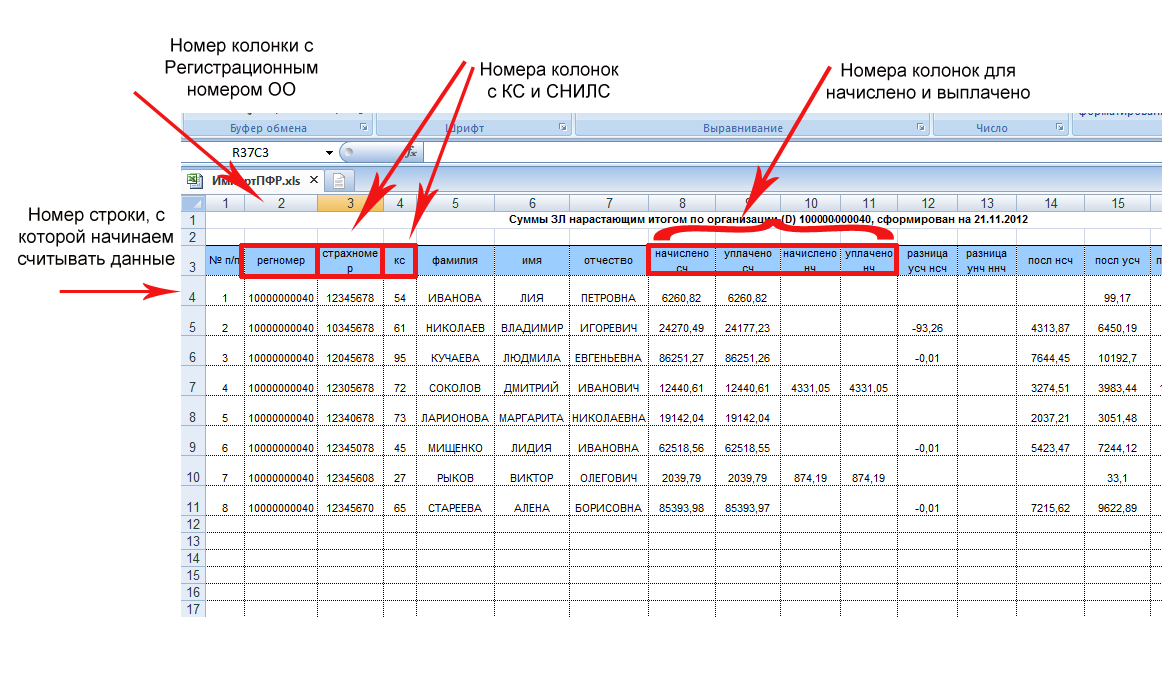Switch to ИмпортПФР.xls document tab
Screen dimensions: 1162x676
256,180
